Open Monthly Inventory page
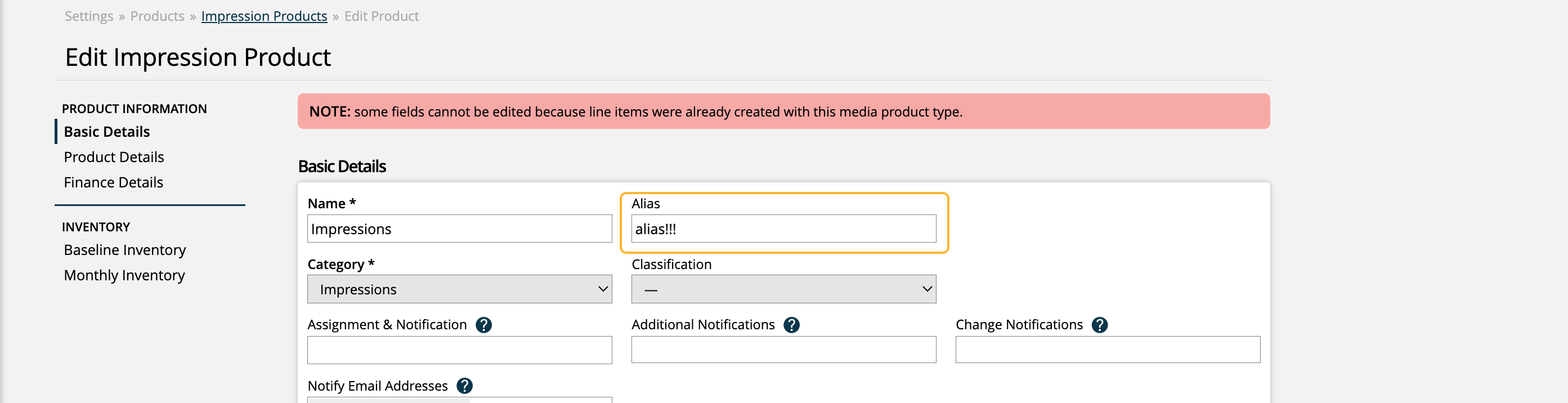The height and width of the screenshot is (403, 1568). 124,276
